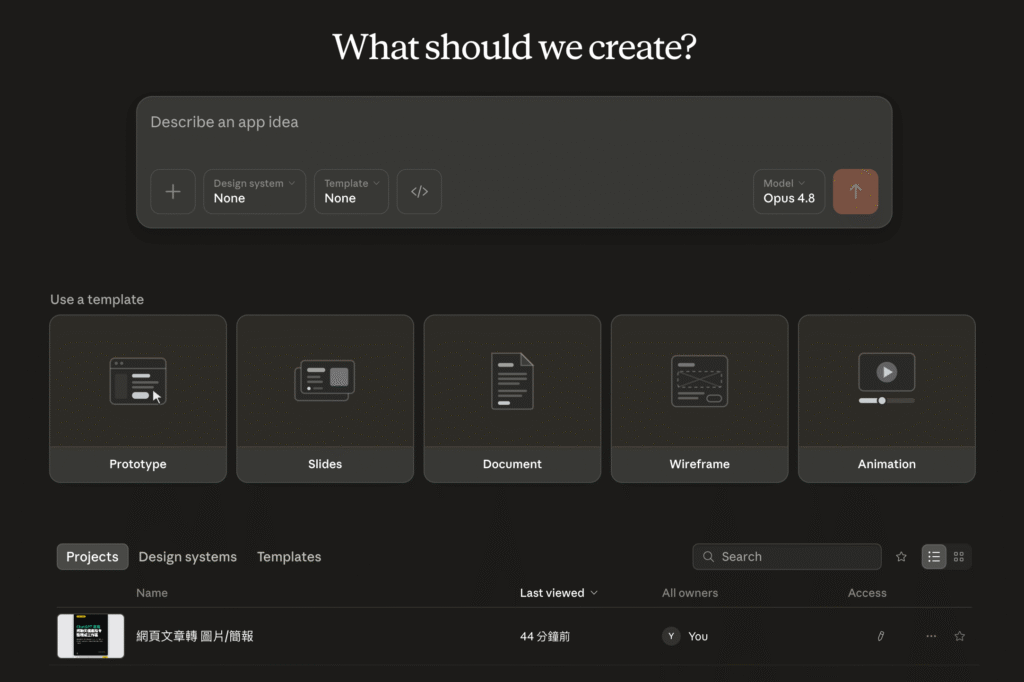Open the more options ellipsis for the project
Viewport: 1024px width, 682px height.
pyautogui.click(x=931, y=636)
